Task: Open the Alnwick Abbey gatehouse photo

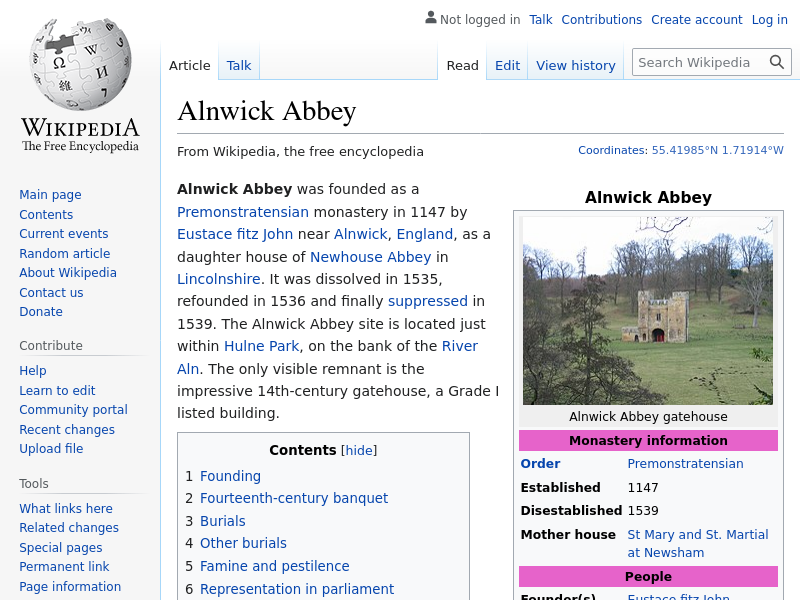Action: tap(647, 311)
